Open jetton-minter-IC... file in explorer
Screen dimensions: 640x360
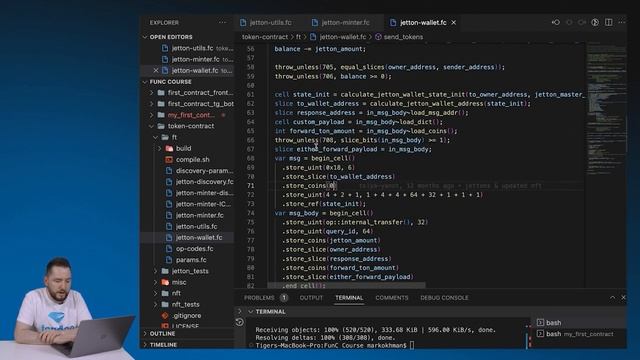(203, 204)
